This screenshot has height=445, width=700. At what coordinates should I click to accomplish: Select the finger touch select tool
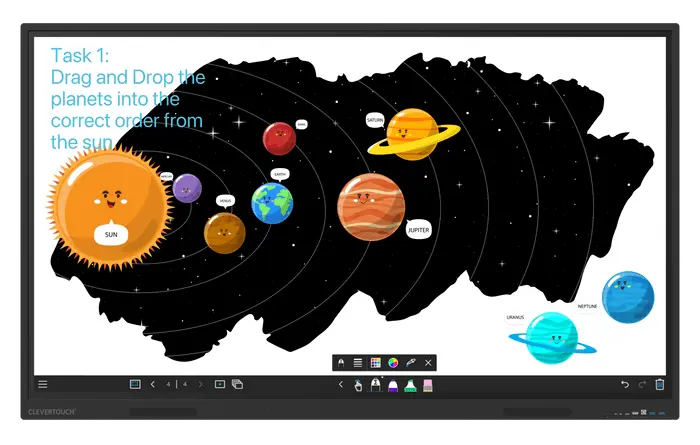click(358, 385)
